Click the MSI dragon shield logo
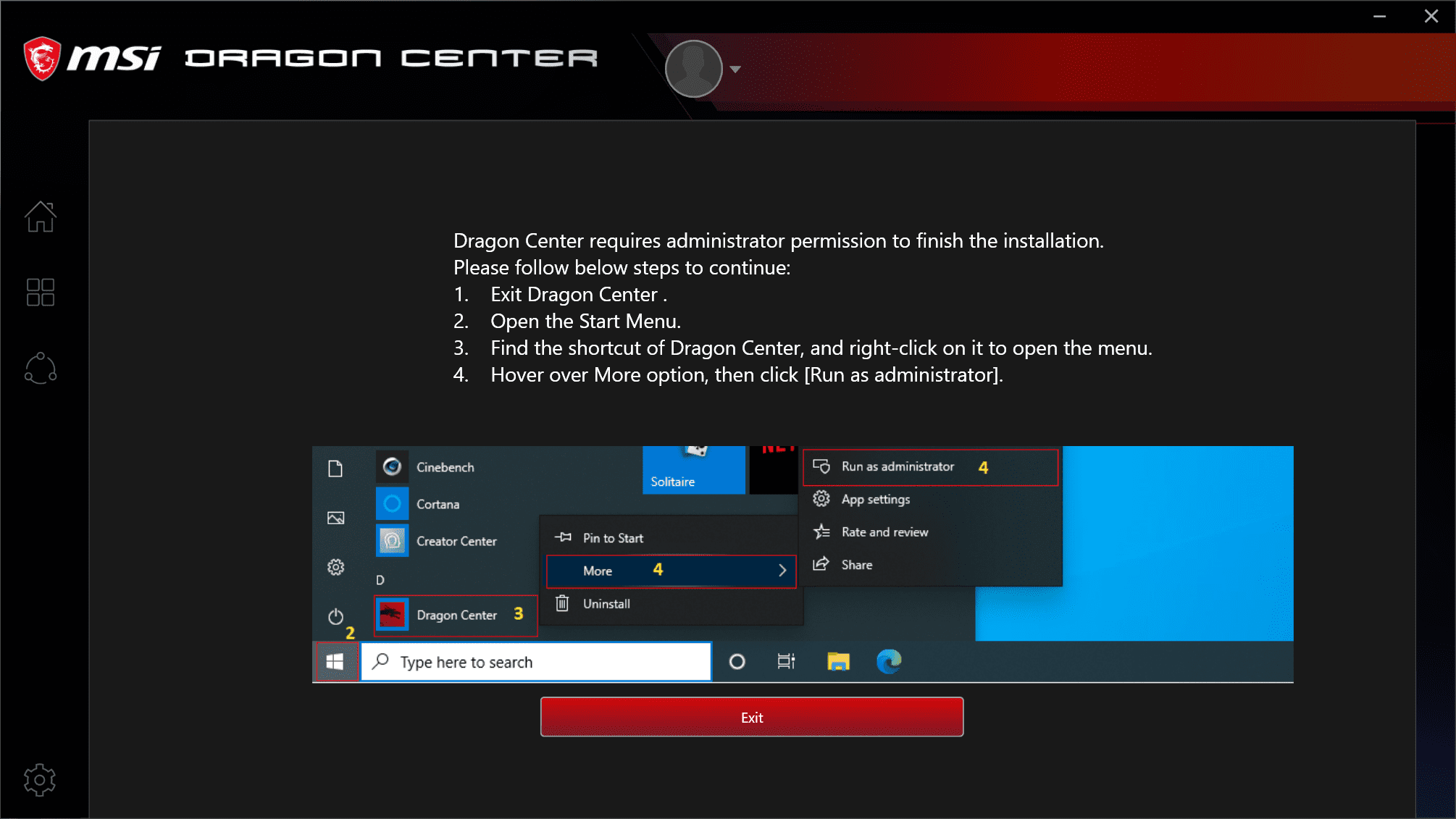 coord(42,58)
